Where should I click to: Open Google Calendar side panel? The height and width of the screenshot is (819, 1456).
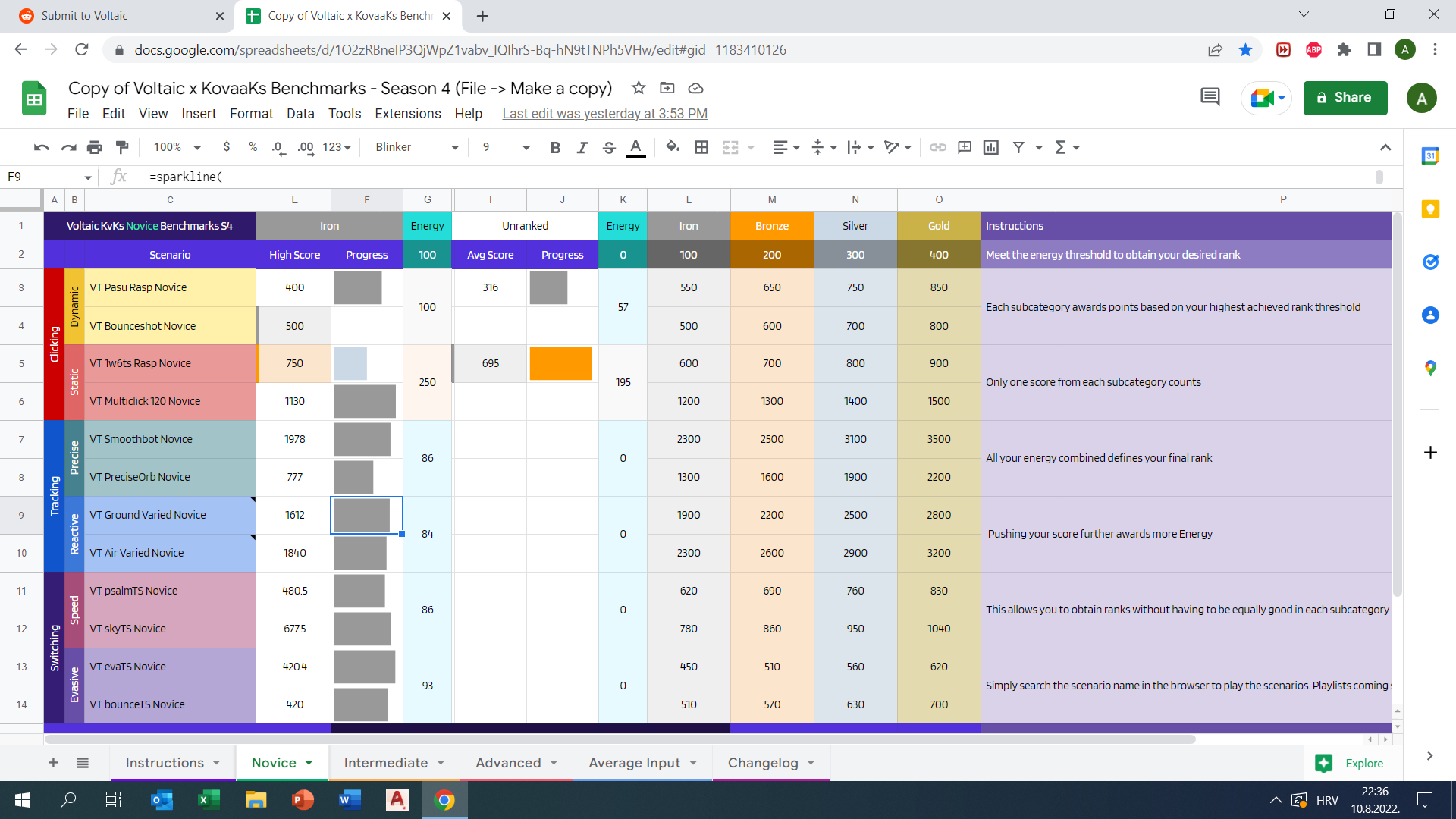click(1430, 156)
